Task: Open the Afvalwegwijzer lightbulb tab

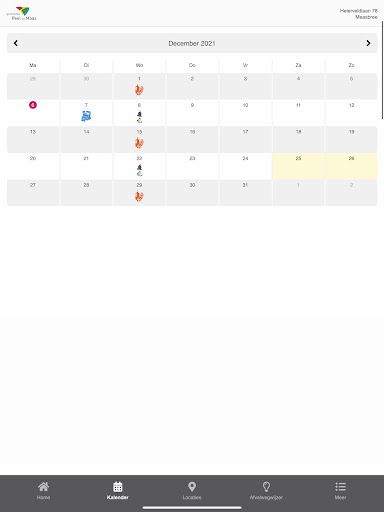Action: (266, 491)
